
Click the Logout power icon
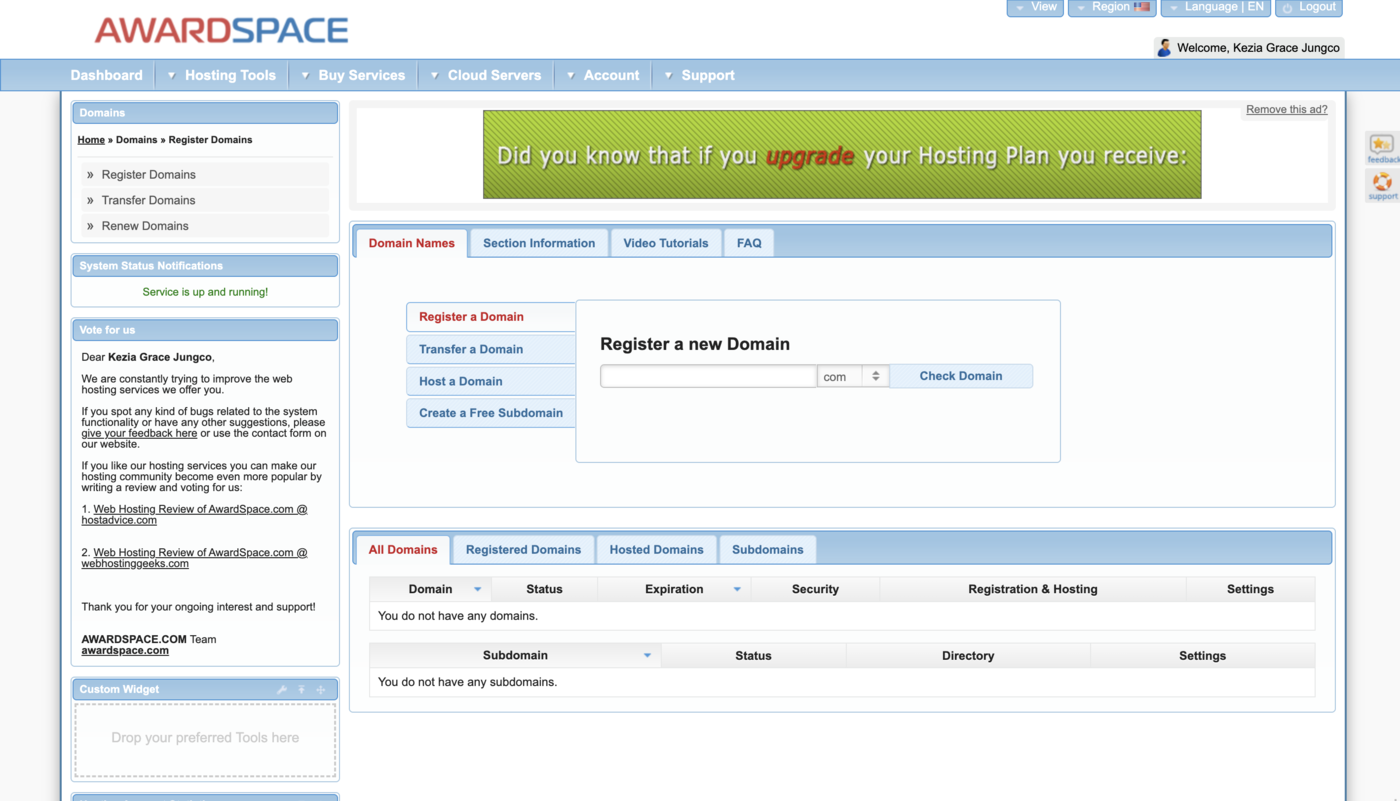[x=1288, y=8]
